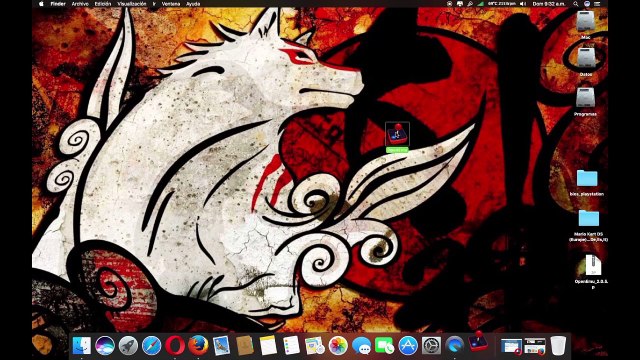Viewport: 640px width, 360px height.
Task: Click the date and time in menu bar
Action: (549, 4)
